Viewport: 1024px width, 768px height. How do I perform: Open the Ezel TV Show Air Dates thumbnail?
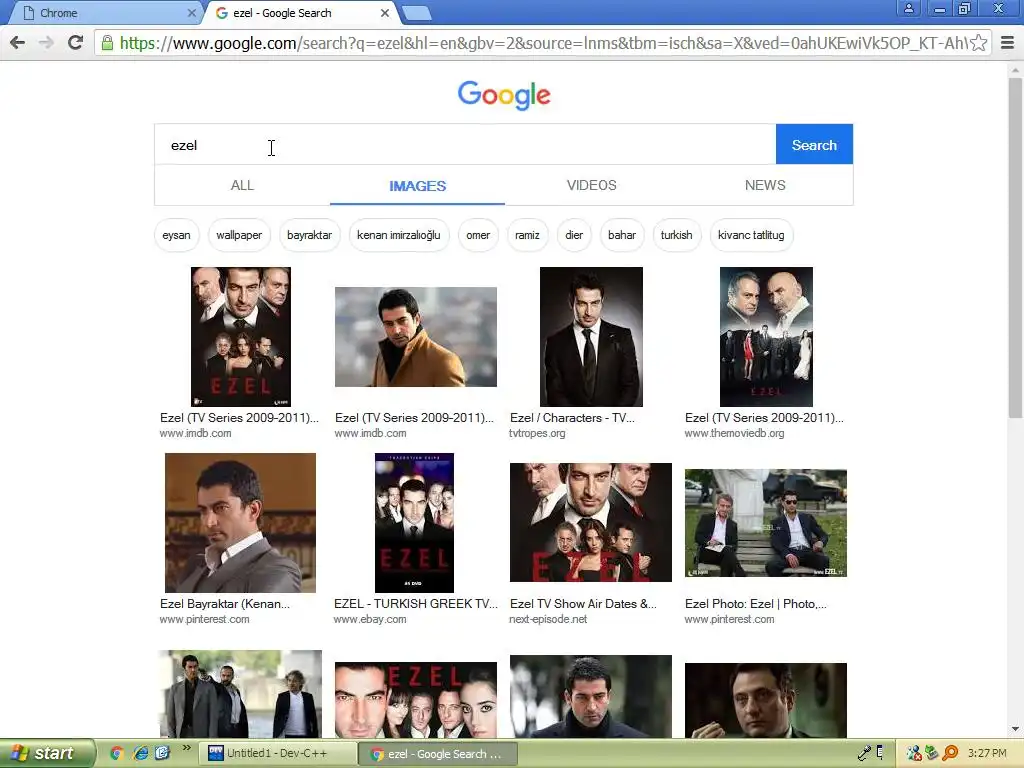[x=591, y=522]
